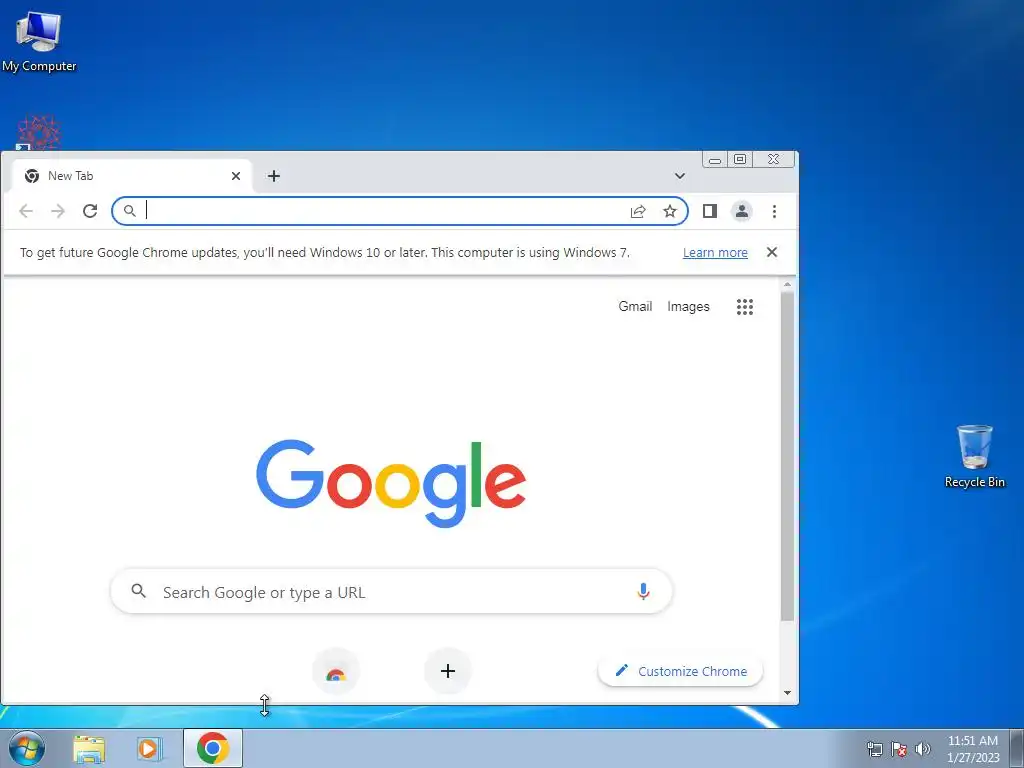The width and height of the screenshot is (1024, 768).
Task: Open the side panel icon
Action: click(710, 211)
